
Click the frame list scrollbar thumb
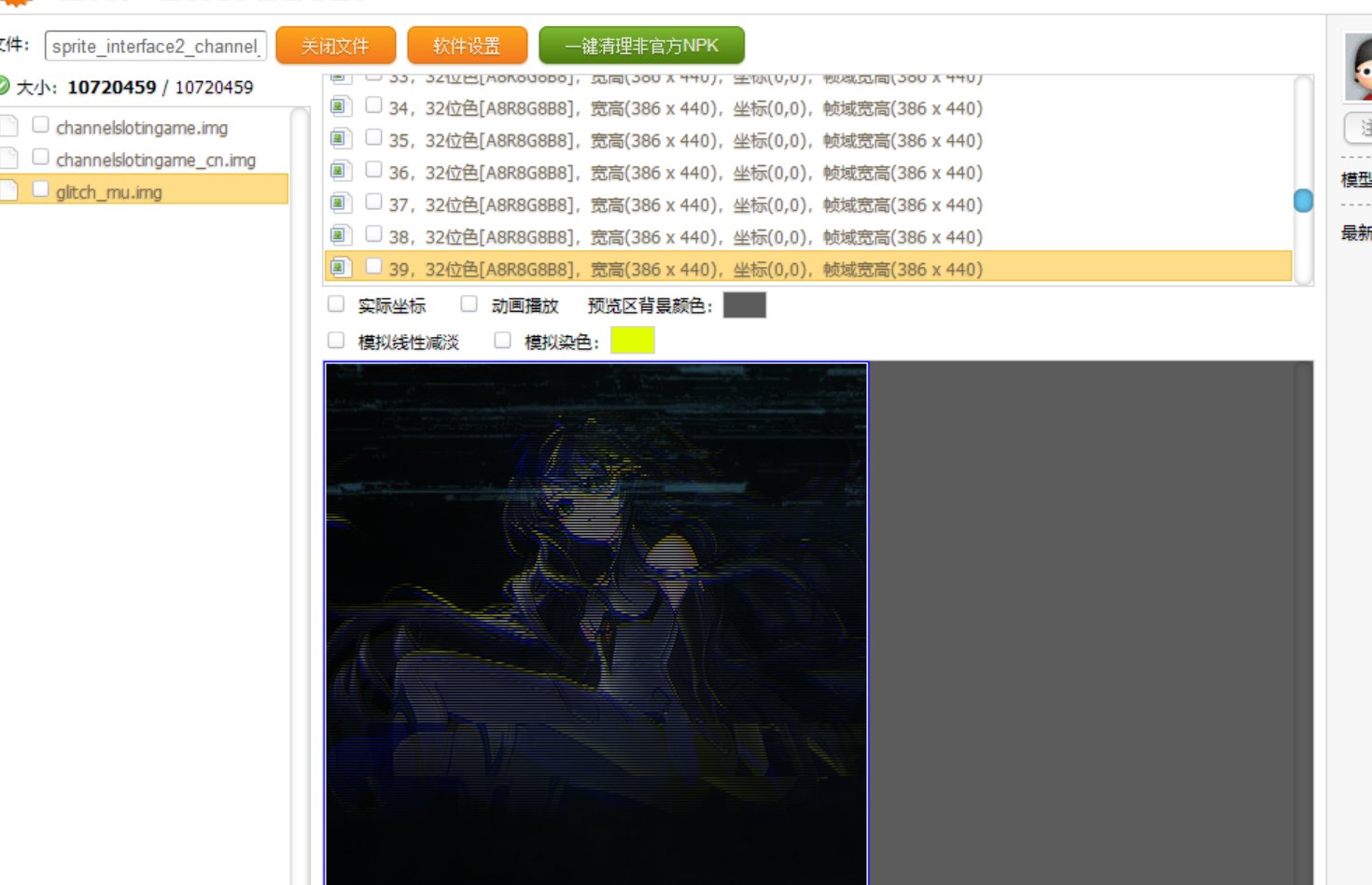coord(1303,201)
